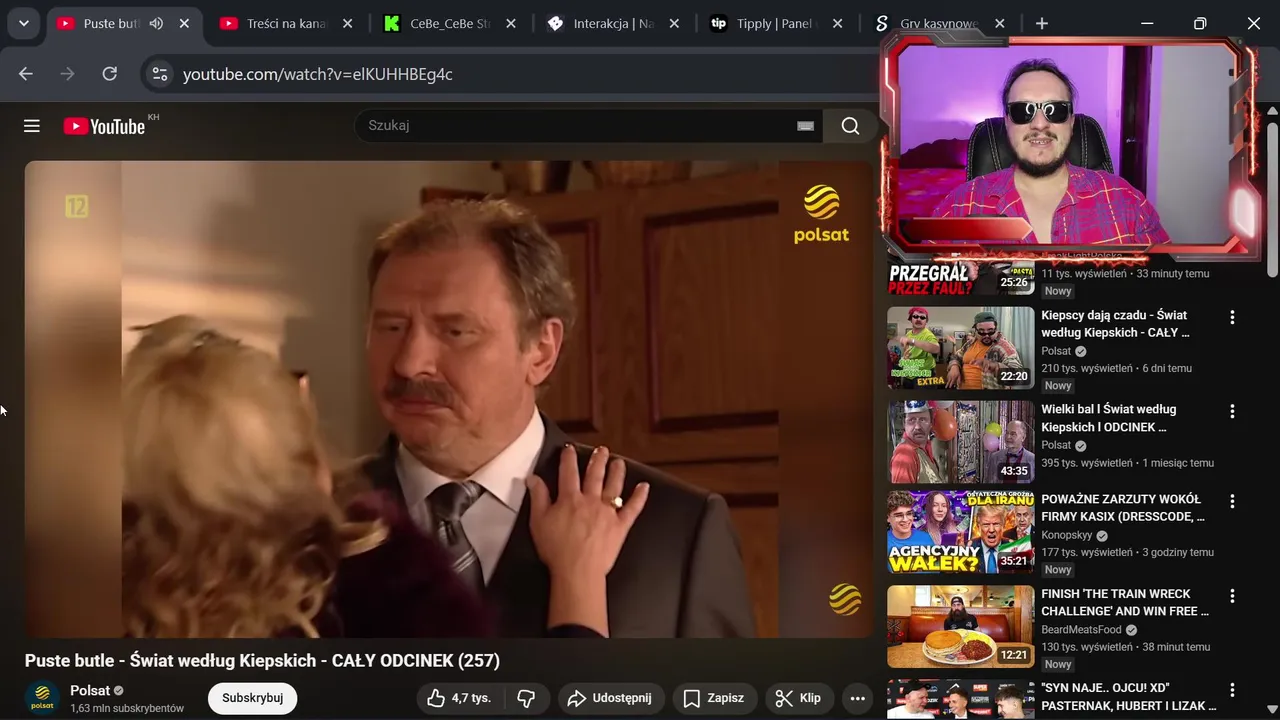Open Kiepscy dają czadu video thumbnail
This screenshot has height=720, width=1280.
coord(960,348)
